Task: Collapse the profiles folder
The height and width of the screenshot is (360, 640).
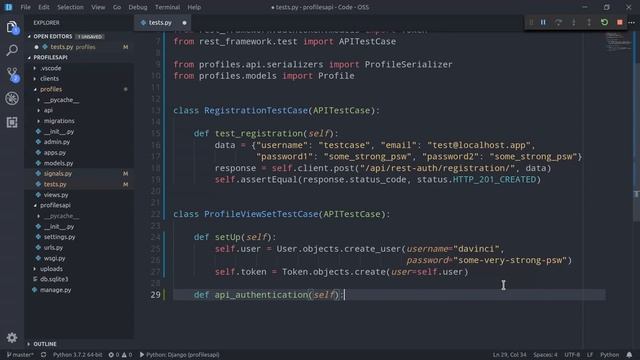Action: [x=51, y=89]
